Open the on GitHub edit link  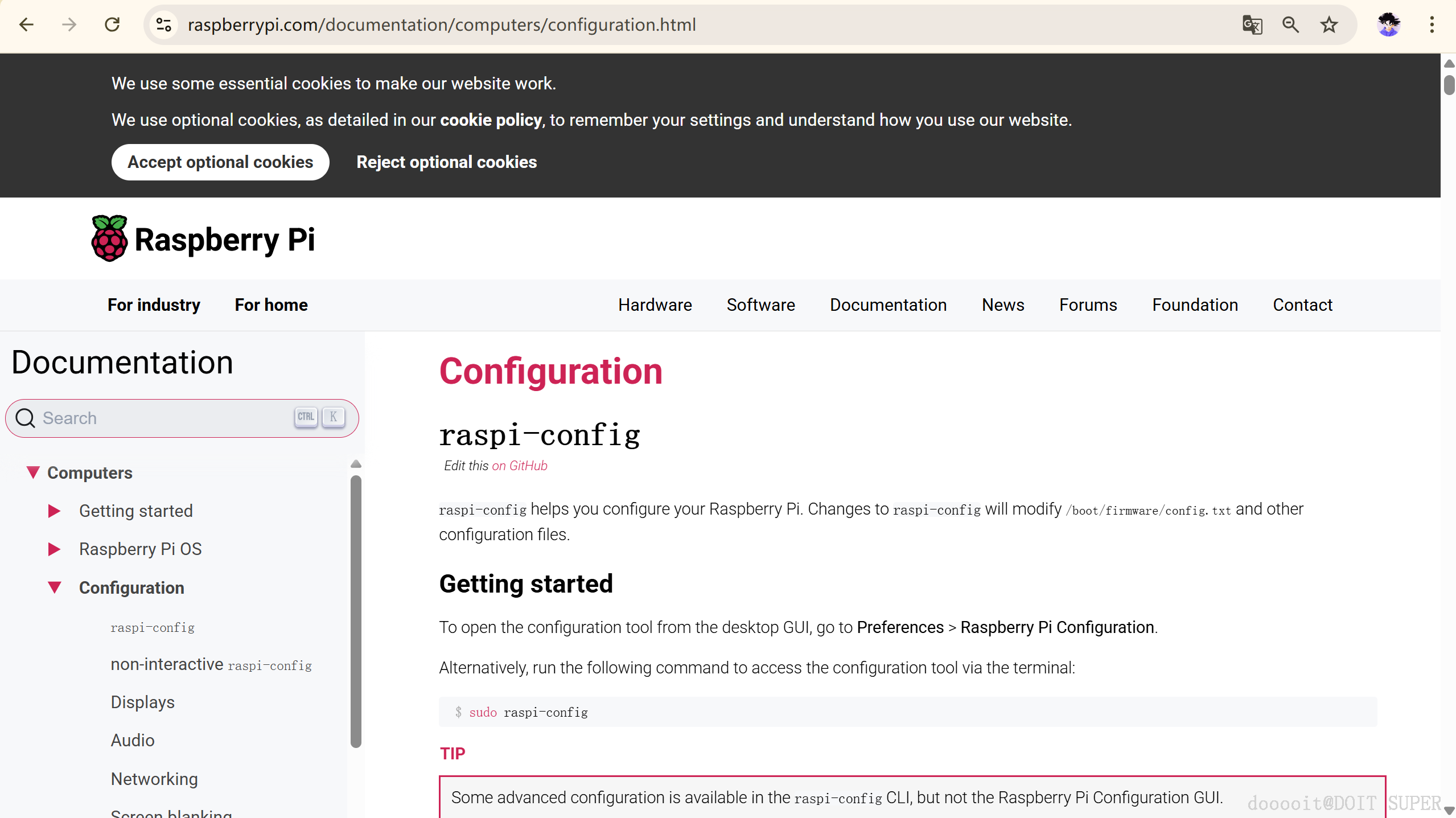click(x=519, y=466)
